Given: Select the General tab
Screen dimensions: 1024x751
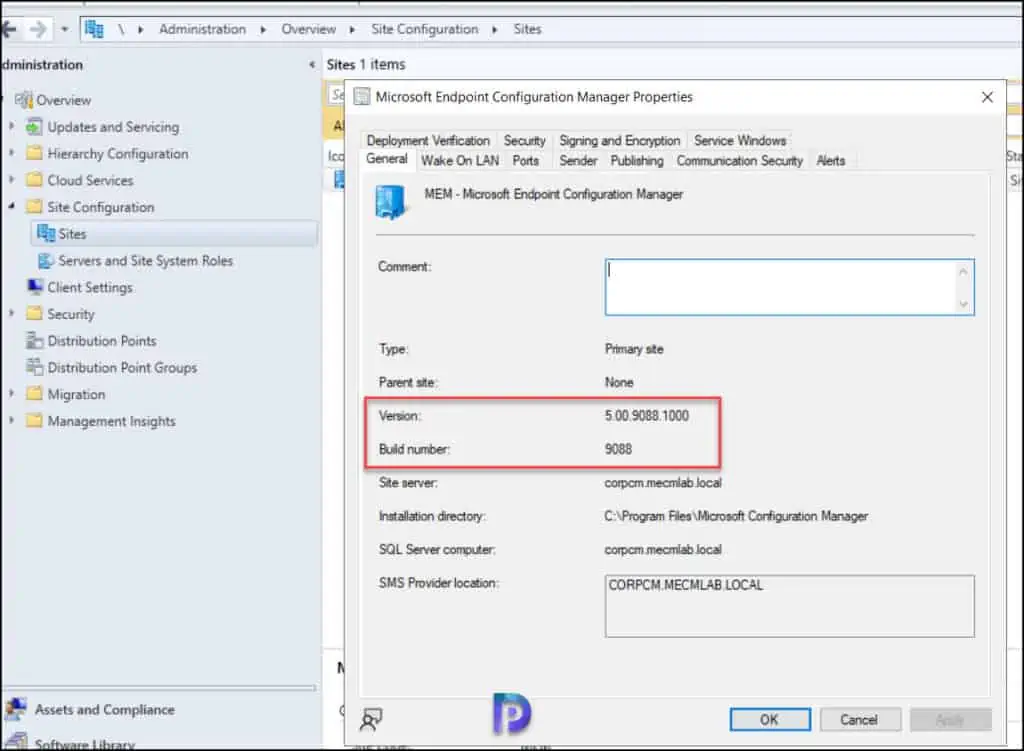Looking at the screenshot, I should tap(387, 159).
